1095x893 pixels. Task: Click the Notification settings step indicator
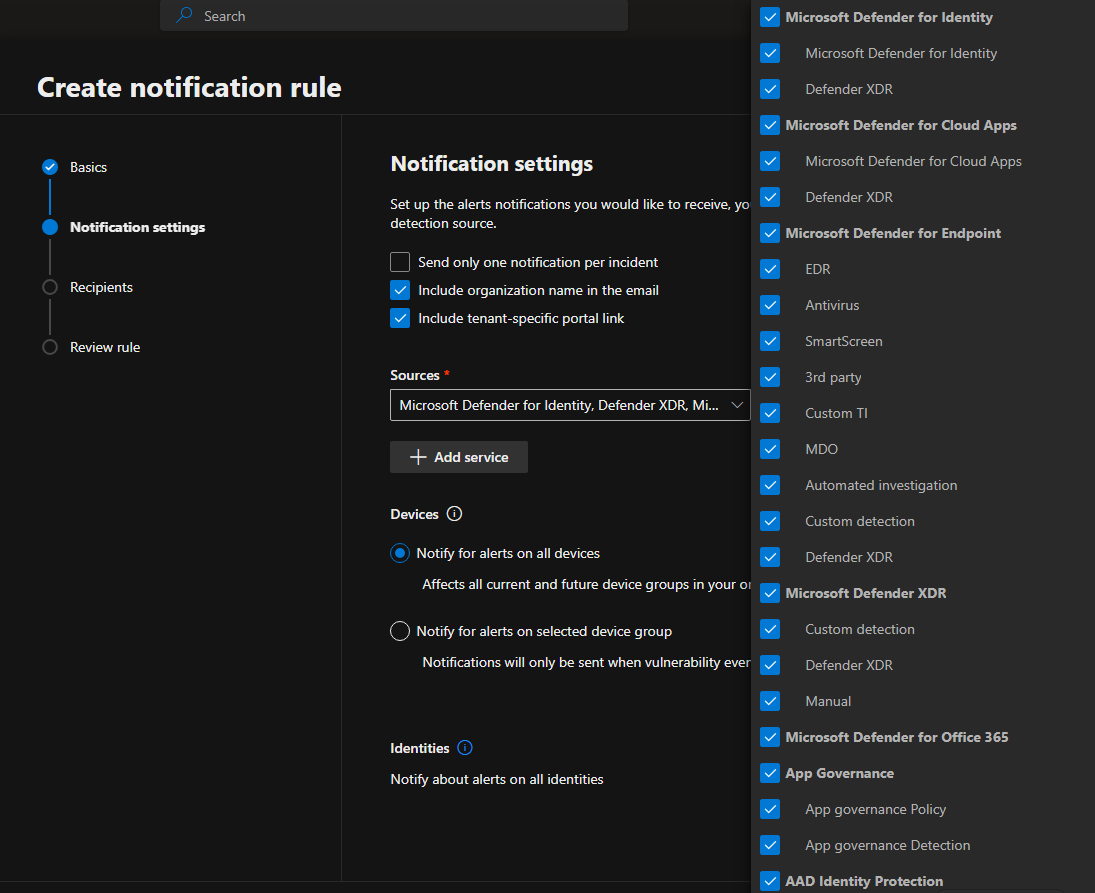50,227
